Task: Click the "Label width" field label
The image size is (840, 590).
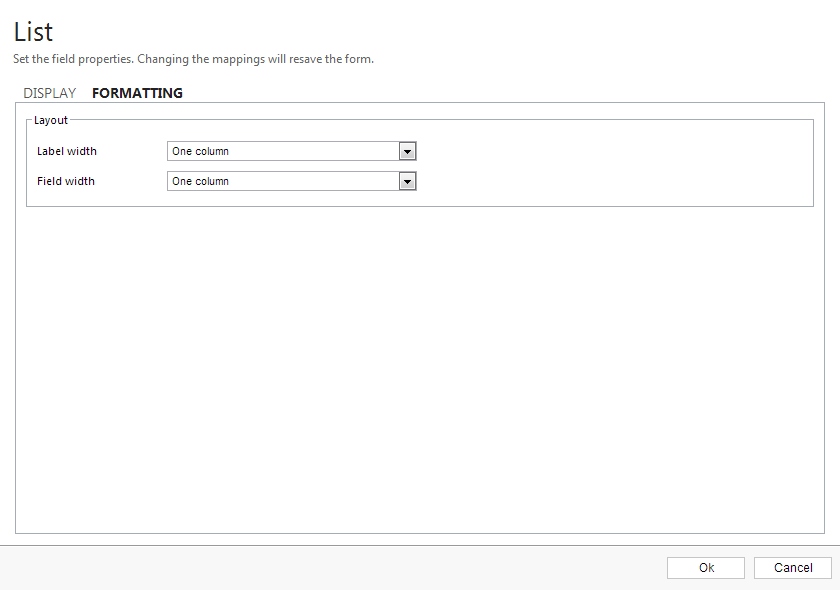Action: click(x=67, y=151)
